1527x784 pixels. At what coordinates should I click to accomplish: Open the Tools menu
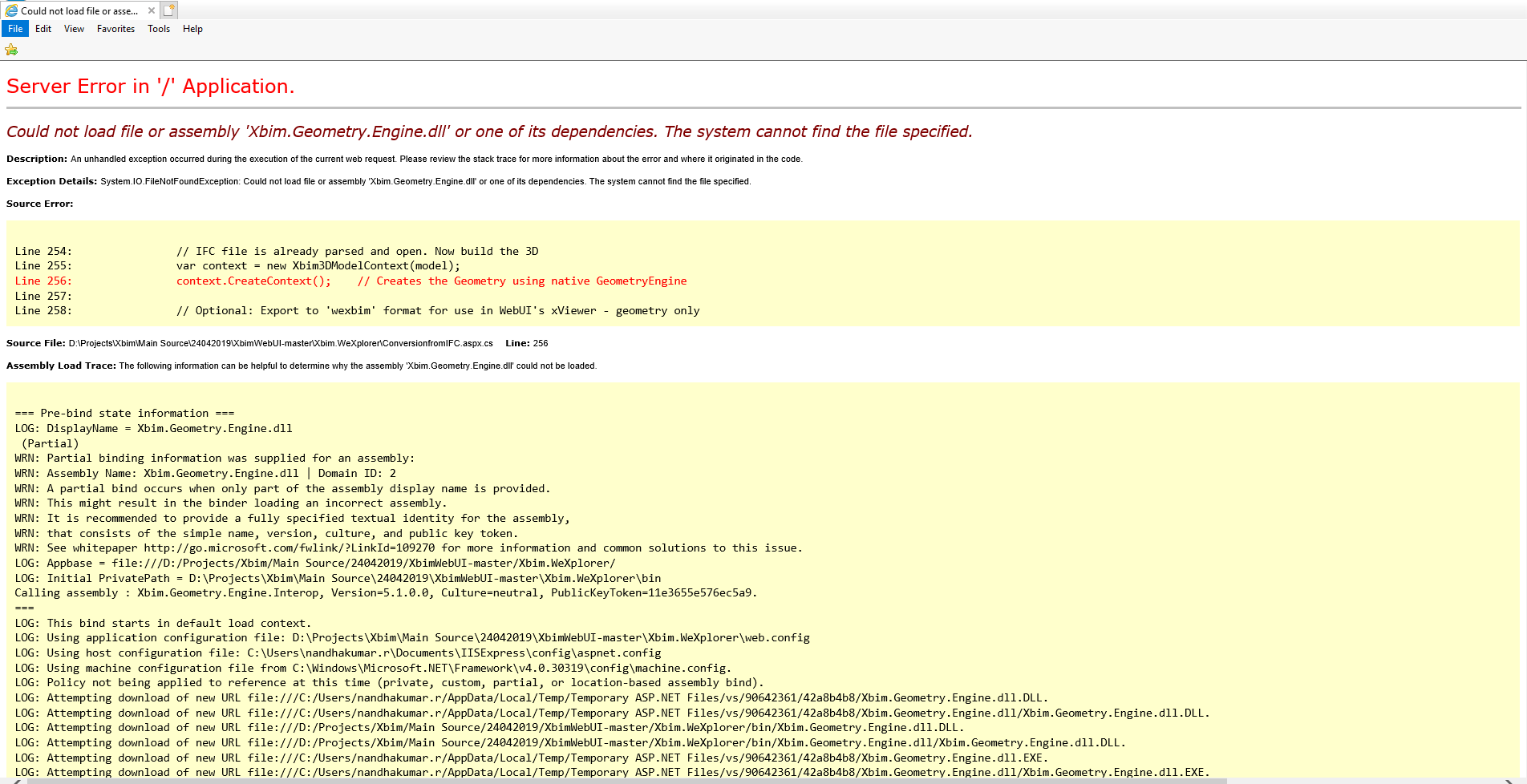(158, 29)
